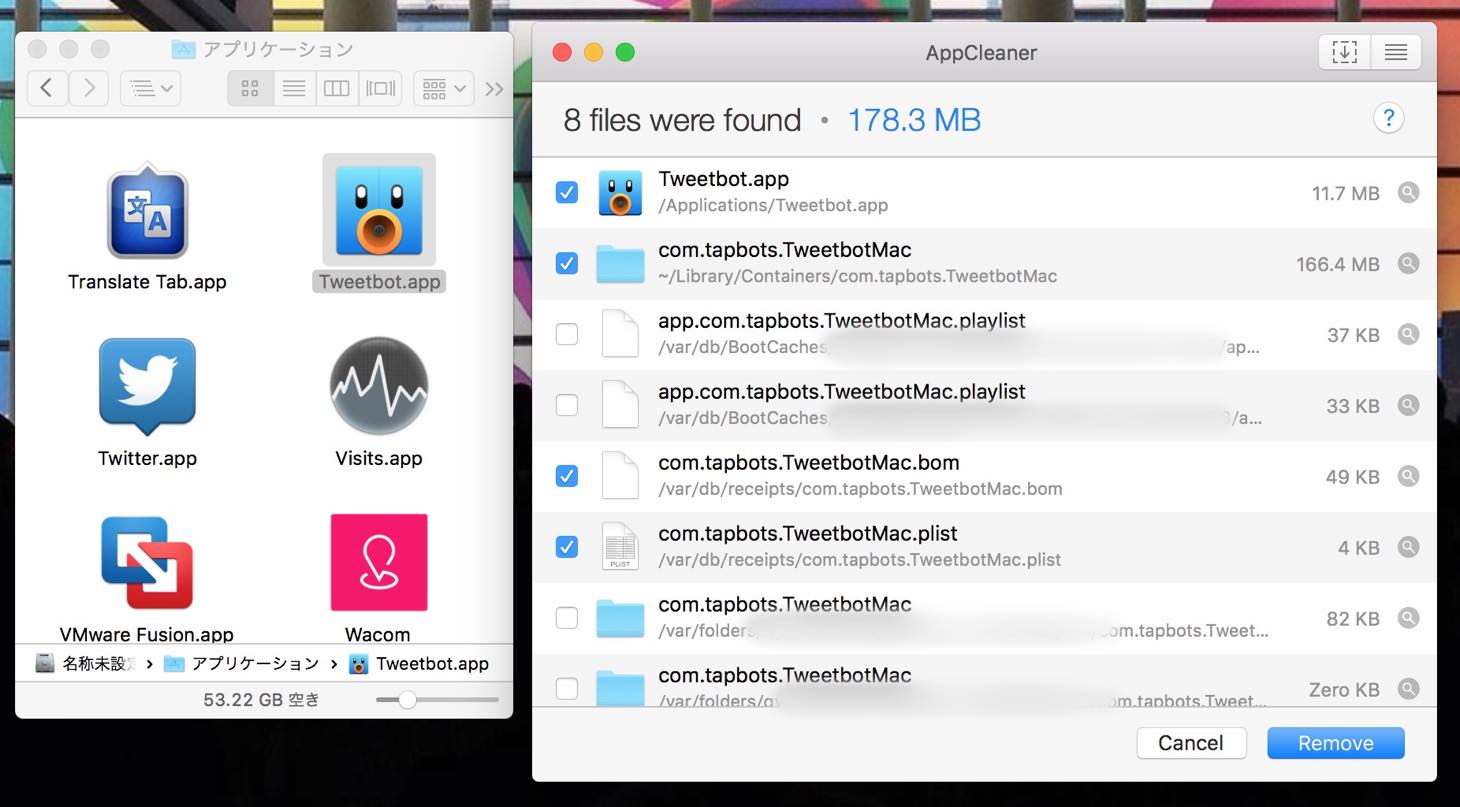
Task: Select Visits.app icon in Finder window
Action: pos(379,386)
